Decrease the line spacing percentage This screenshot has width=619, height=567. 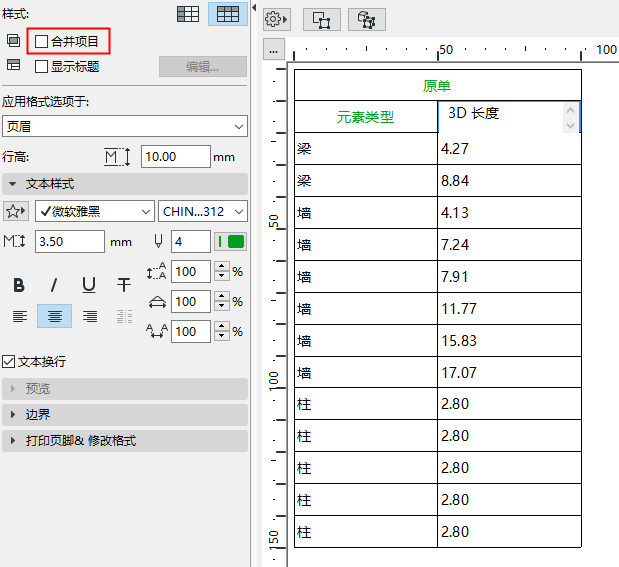tap(222, 276)
